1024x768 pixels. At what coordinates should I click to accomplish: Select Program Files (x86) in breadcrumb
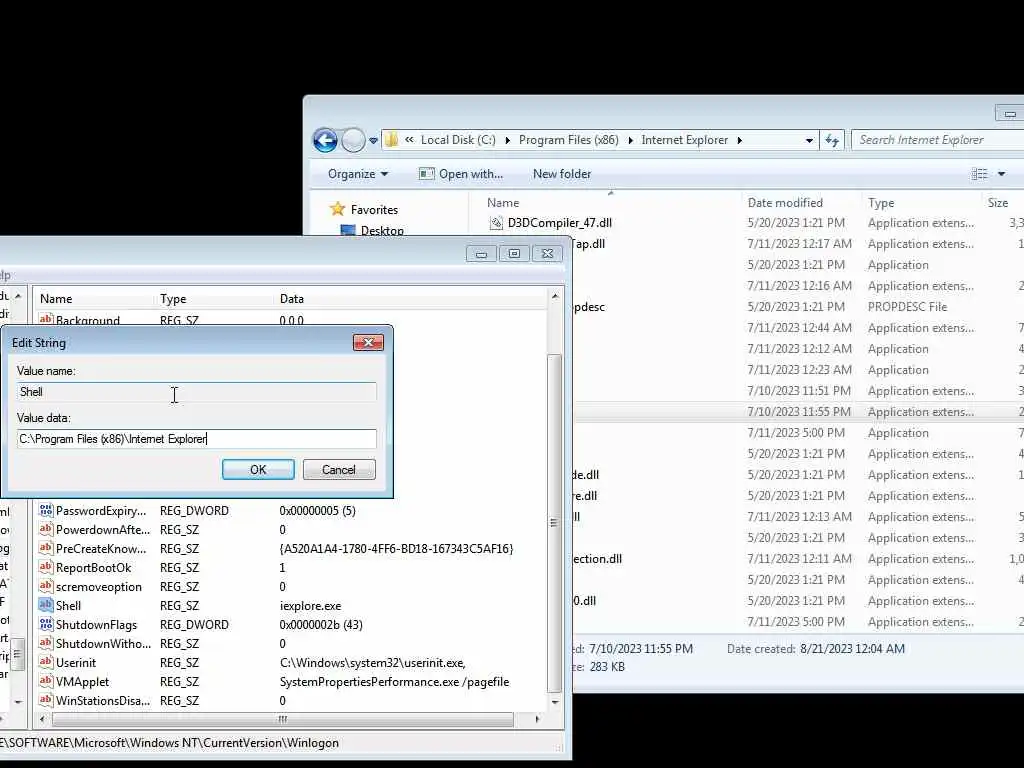(x=568, y=140)
